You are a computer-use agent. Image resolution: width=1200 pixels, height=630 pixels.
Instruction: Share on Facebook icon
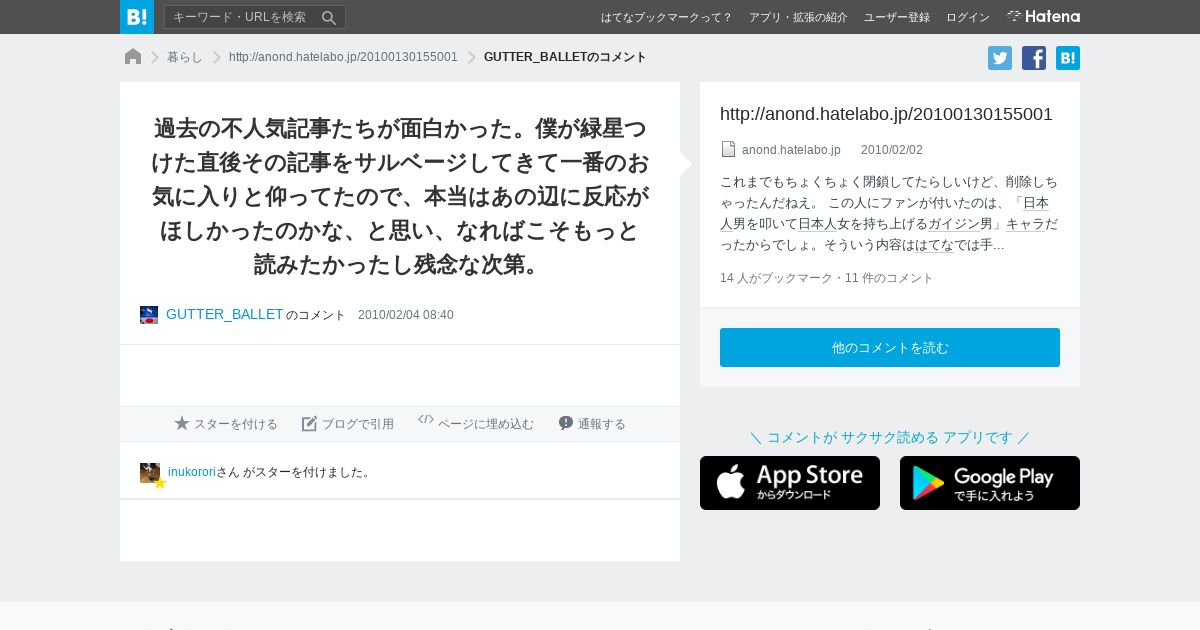click(1034, 58)
